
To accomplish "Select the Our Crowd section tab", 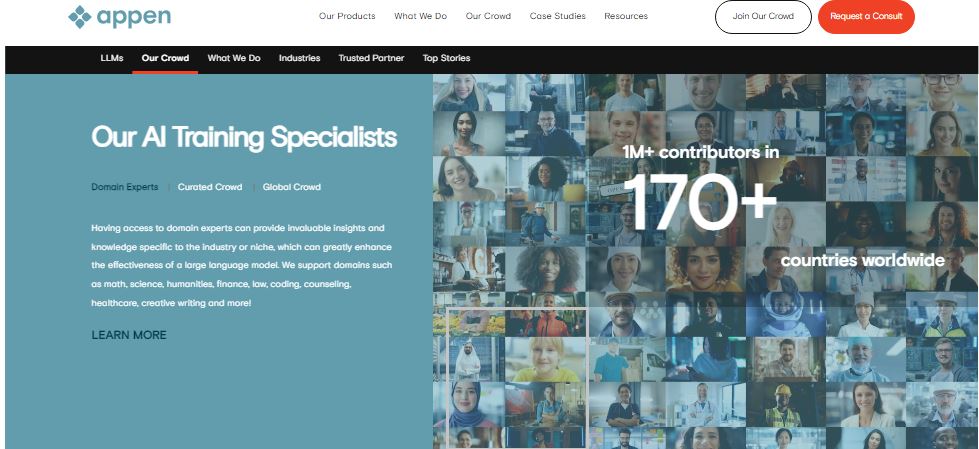I will click(x=165, y=58).
